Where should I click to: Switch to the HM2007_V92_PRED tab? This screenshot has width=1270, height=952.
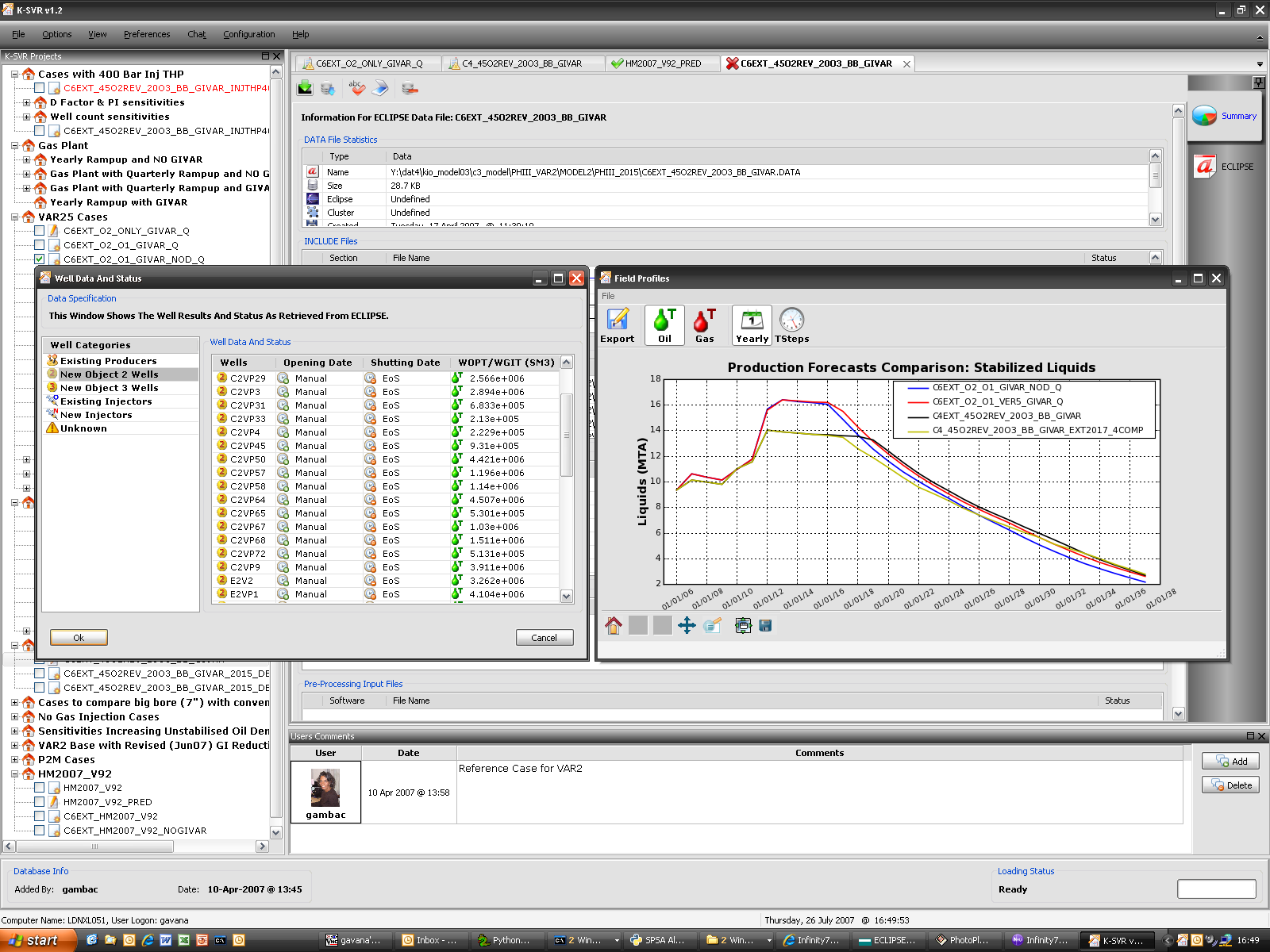click(662, 63)
